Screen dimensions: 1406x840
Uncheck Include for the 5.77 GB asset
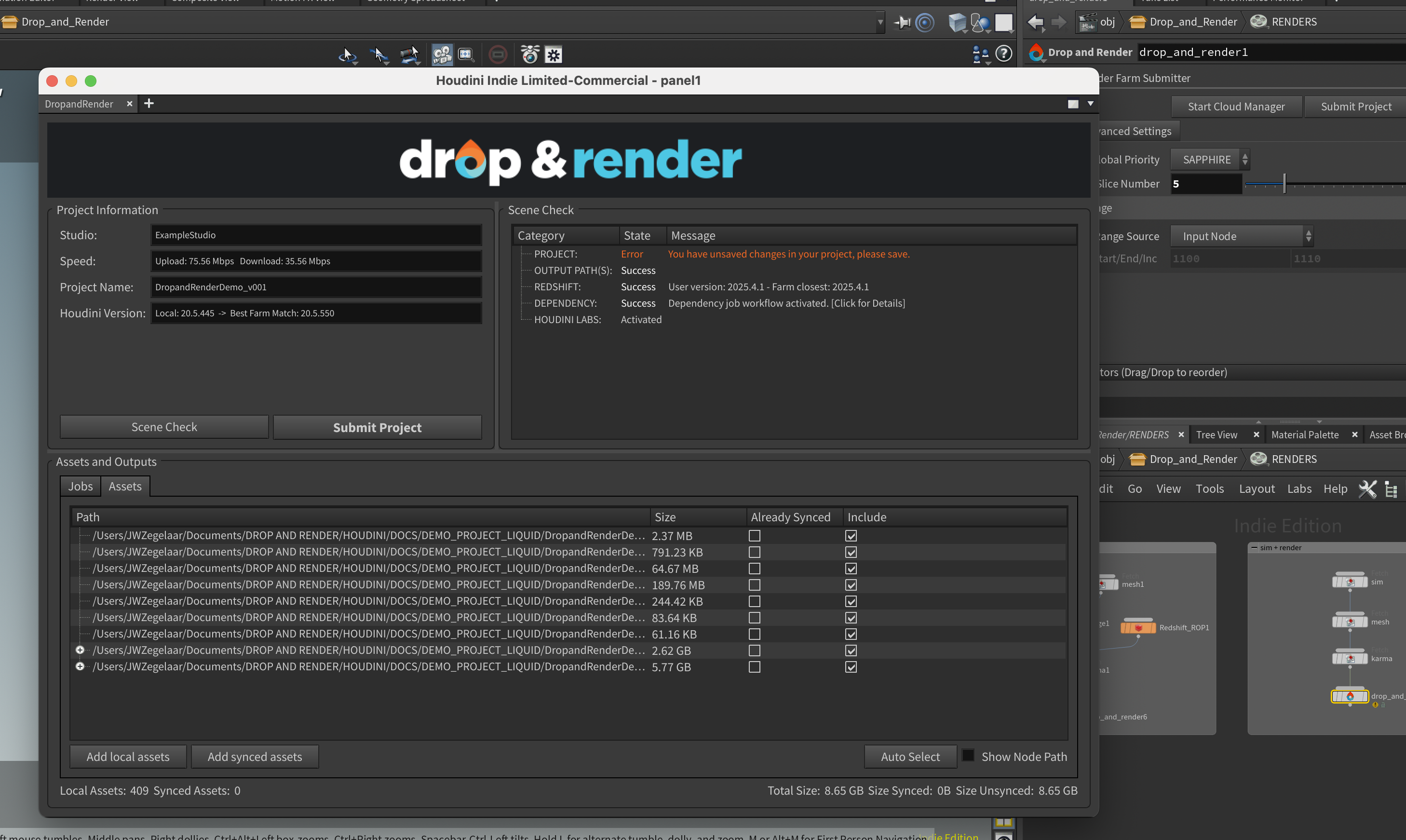(851, 667)
